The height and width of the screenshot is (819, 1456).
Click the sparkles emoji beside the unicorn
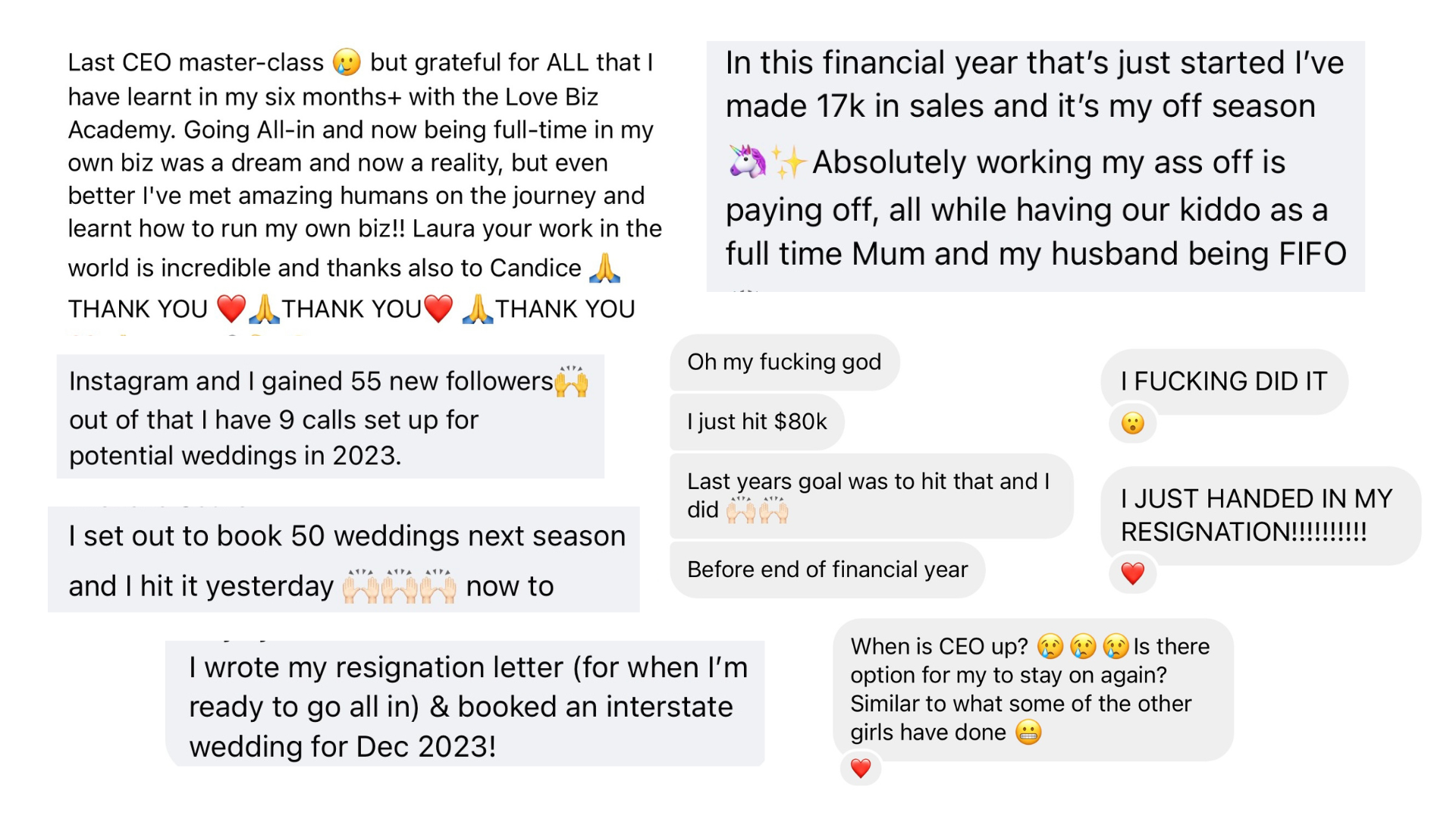(788, 162)
